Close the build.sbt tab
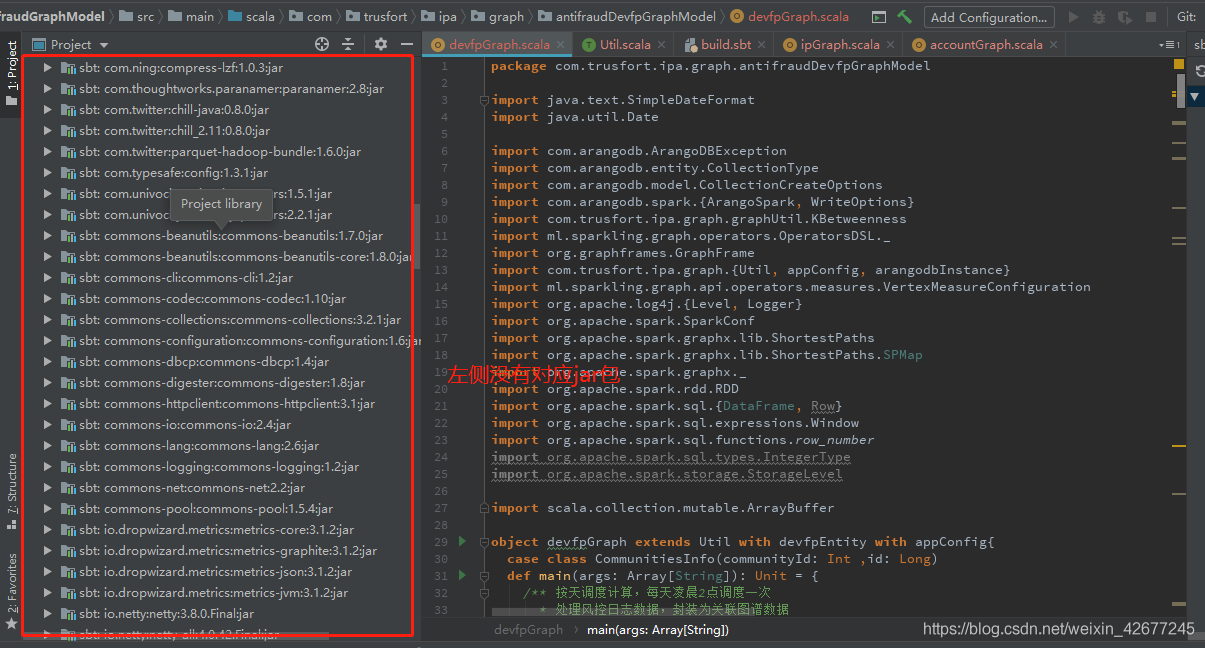This screenshot has height=648, width=1205. pos(762,44)
